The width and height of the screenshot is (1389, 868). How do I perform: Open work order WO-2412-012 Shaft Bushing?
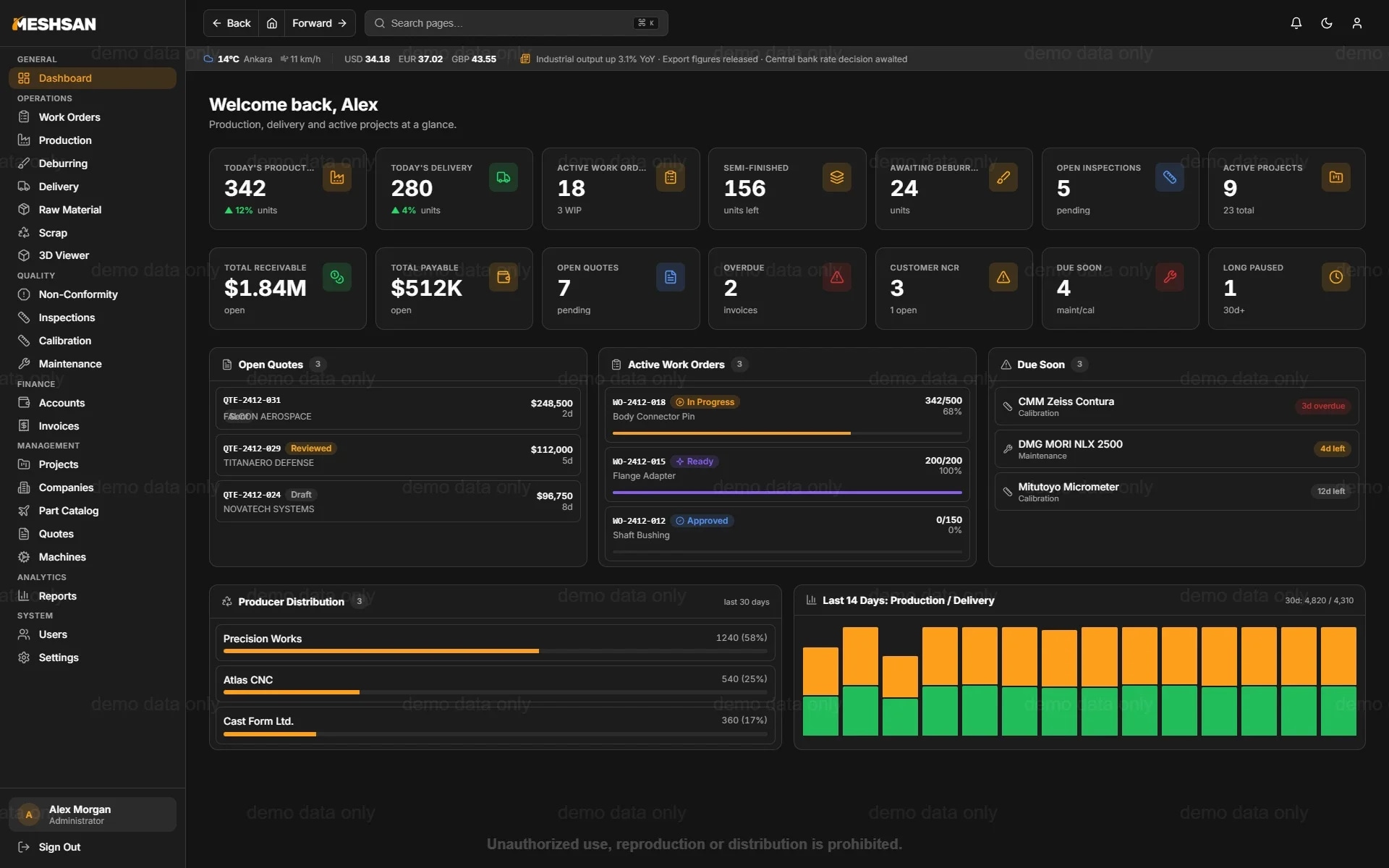(x=787, y=533)
